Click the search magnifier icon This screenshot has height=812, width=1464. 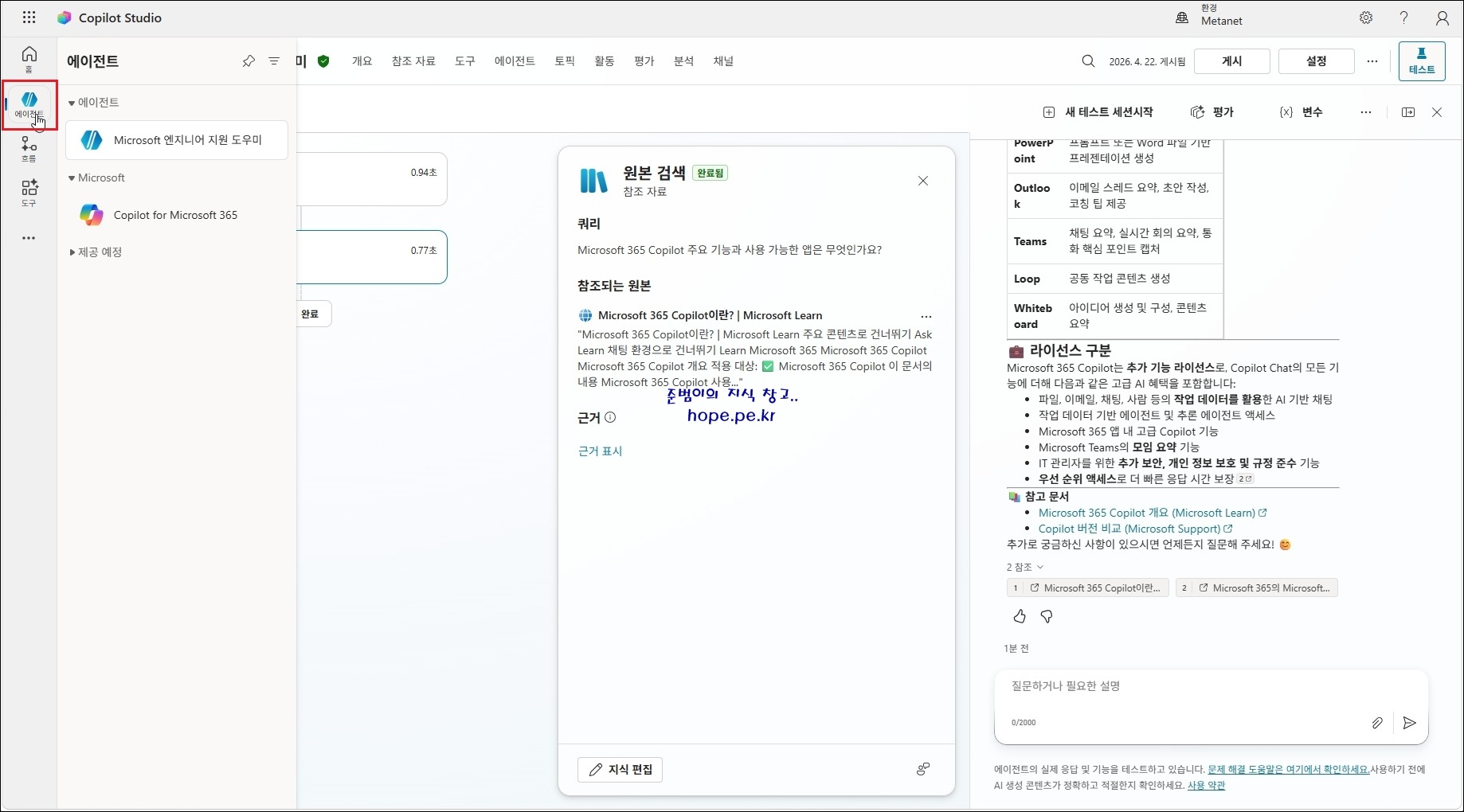tap(1088, 61)
